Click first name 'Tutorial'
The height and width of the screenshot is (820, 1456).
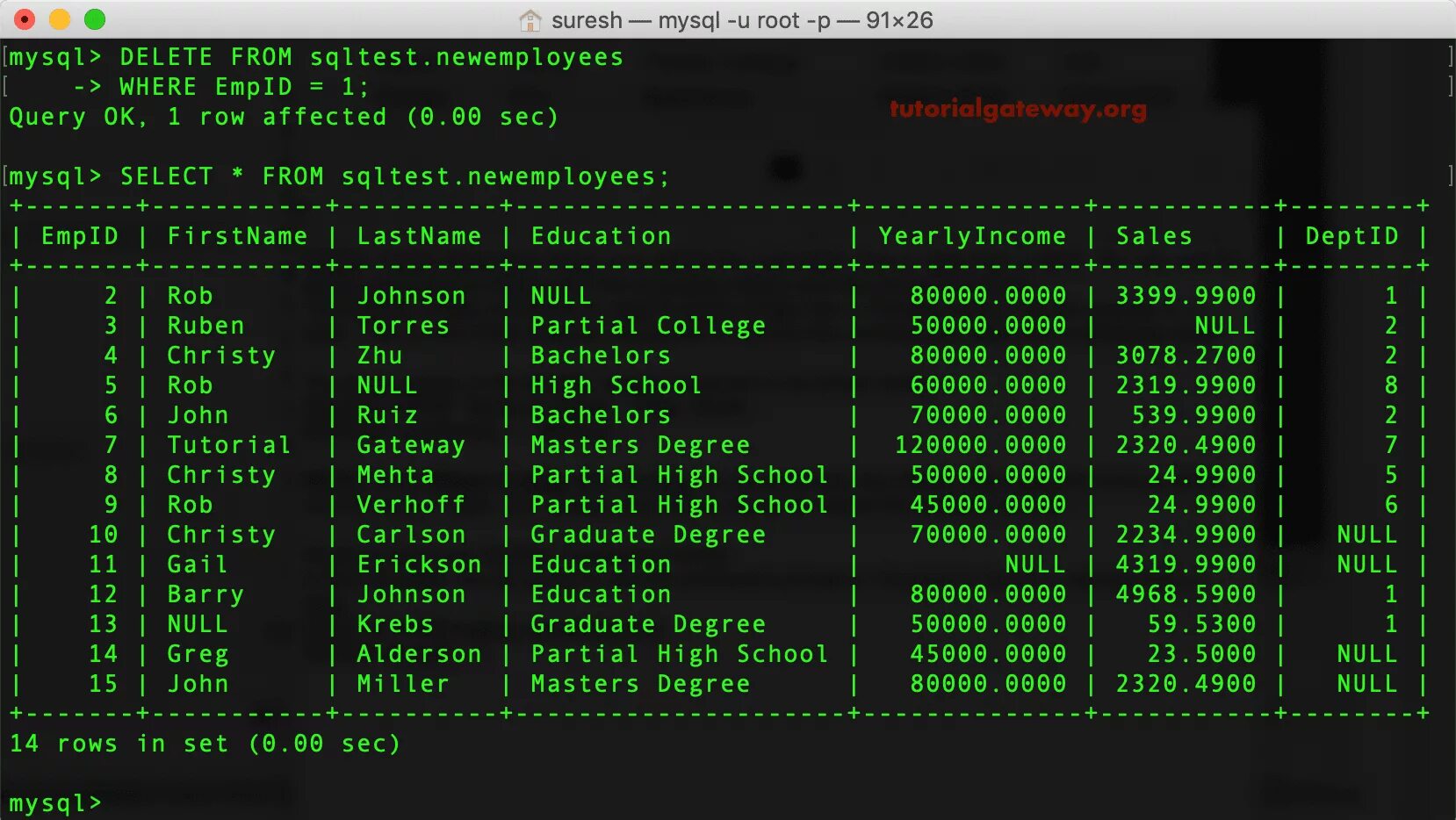229,445
